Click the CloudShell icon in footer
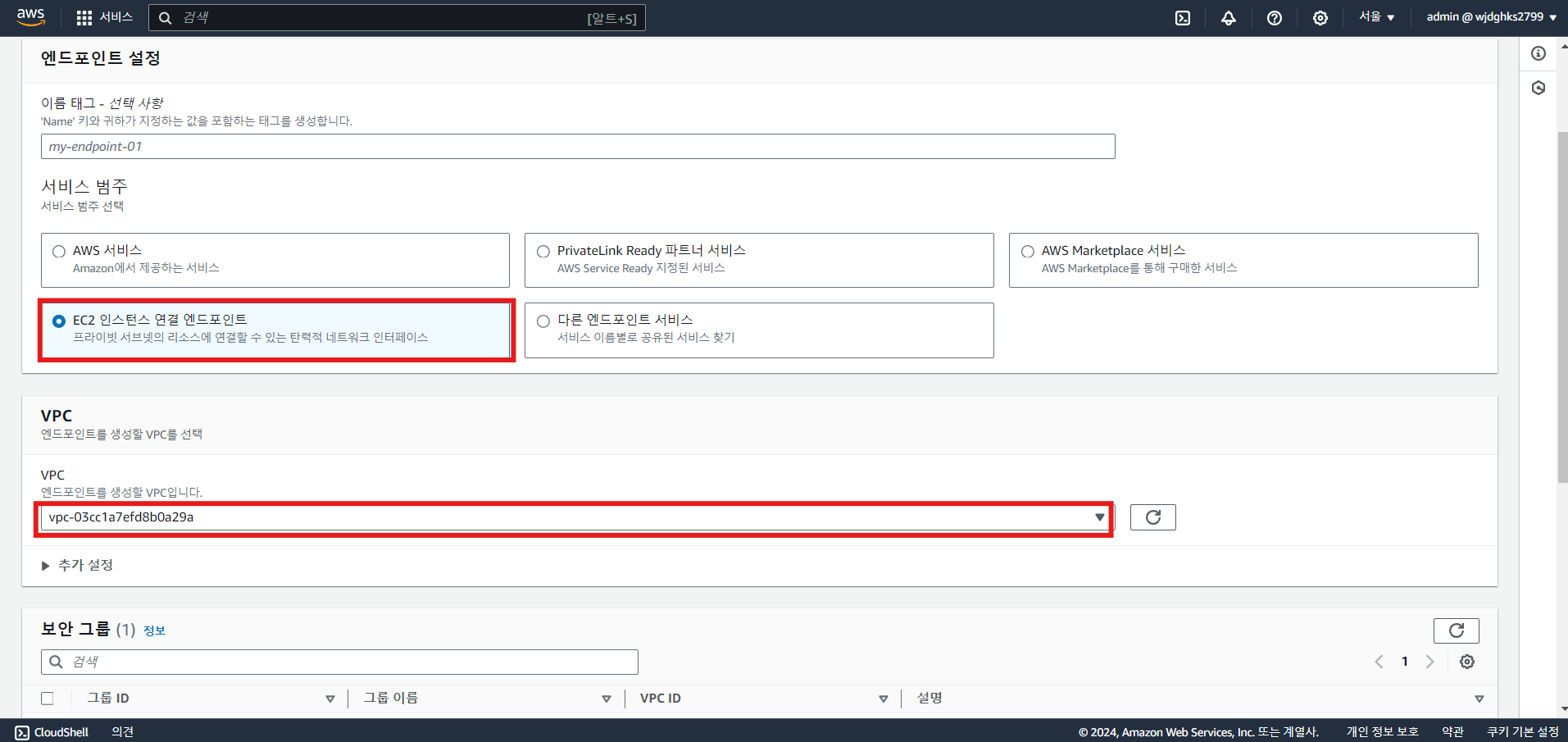This screenshot has height=742, width=1568. tap(22, 732)
